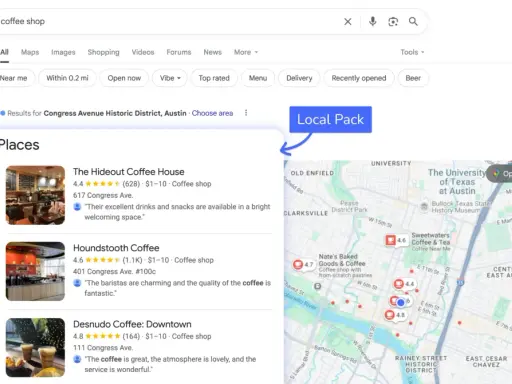This screenshot has width=512, height=384.
Task: Click the Places heading
Action: pos(19,145)
